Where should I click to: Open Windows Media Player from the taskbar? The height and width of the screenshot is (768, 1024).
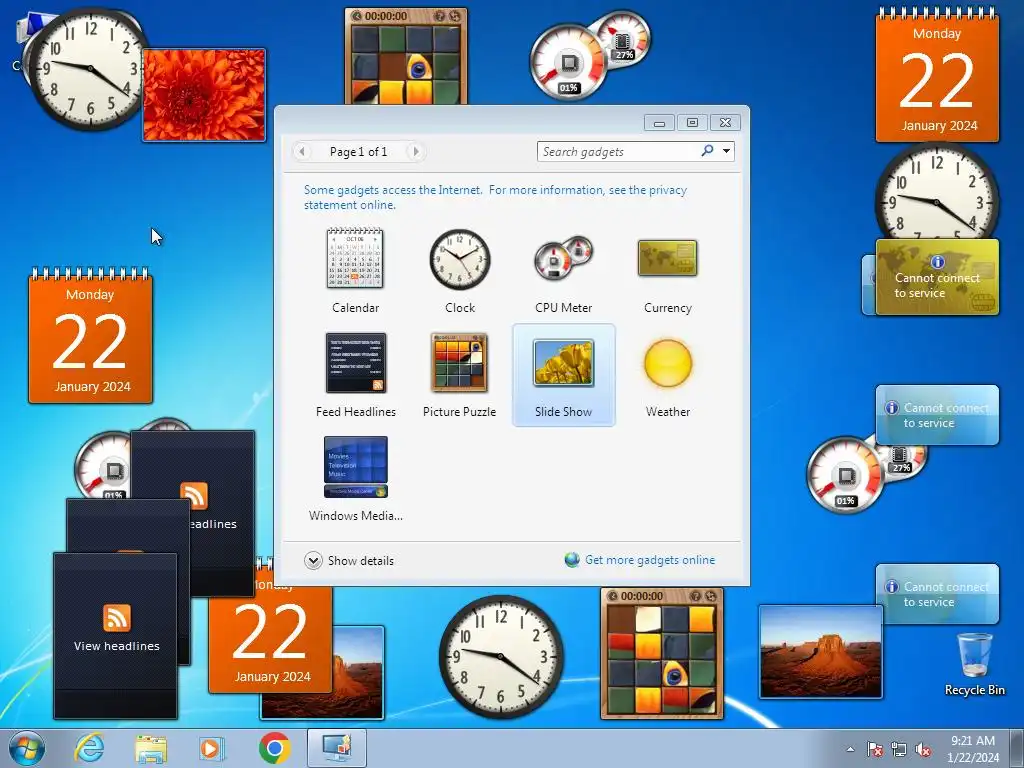click(212, 748)
